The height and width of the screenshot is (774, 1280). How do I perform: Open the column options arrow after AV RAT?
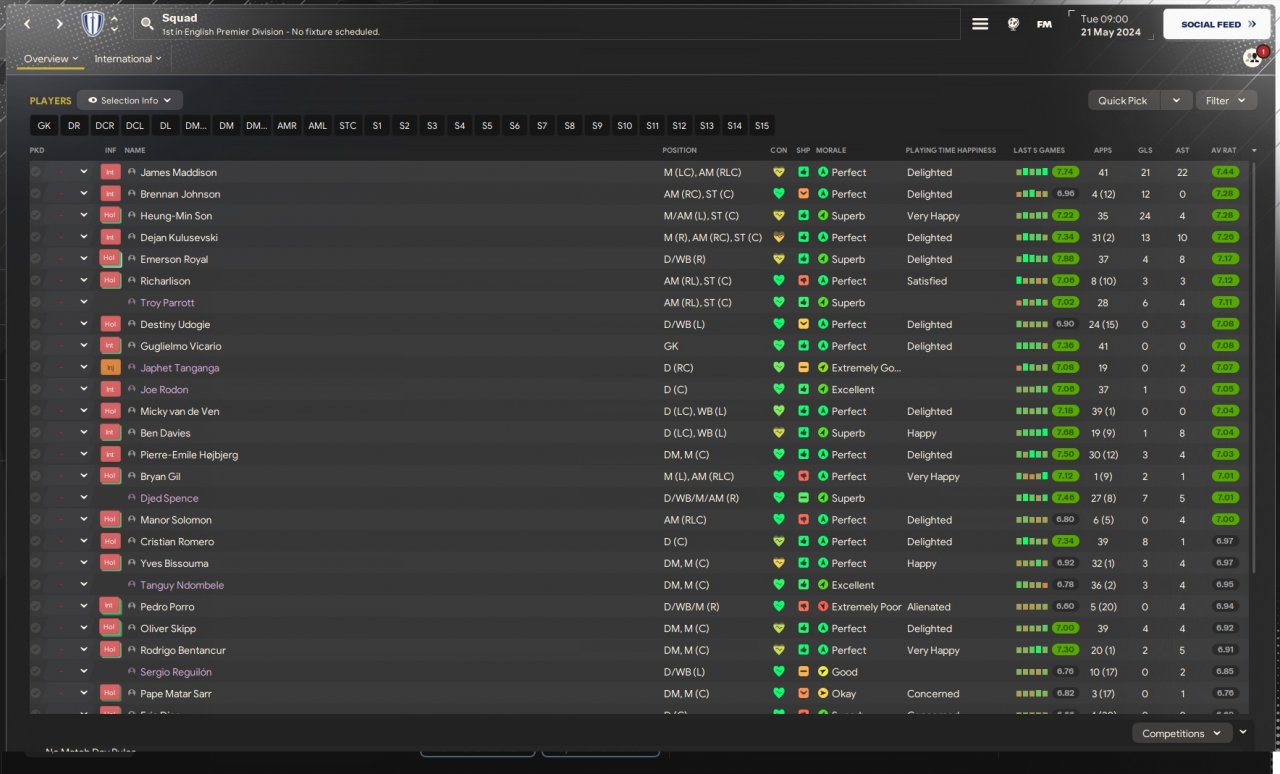pos(1254,150)
